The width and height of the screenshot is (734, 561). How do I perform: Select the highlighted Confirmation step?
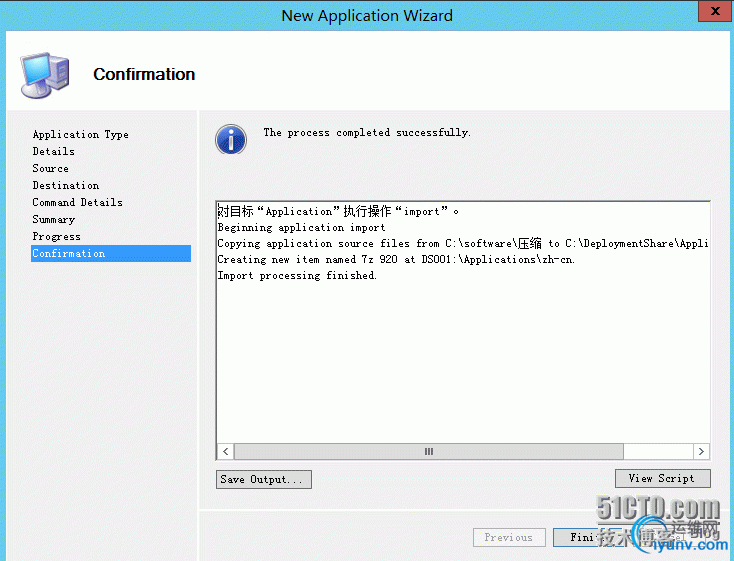click(111, 253)
